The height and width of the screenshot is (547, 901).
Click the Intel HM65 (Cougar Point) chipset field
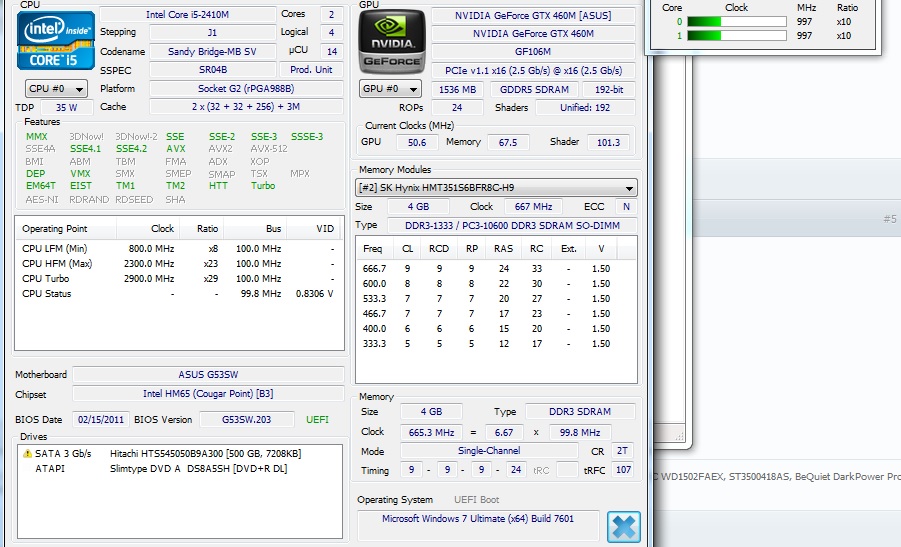tap(208, 394)
